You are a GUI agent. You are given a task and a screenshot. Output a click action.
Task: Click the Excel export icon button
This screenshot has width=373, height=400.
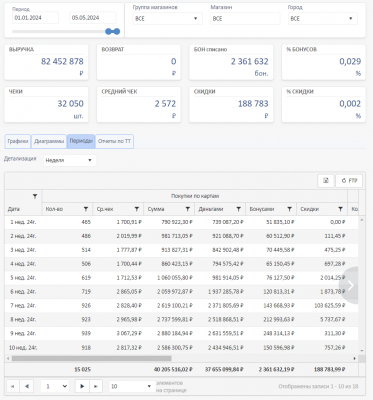pyautogui.click(x=326, y=181)
